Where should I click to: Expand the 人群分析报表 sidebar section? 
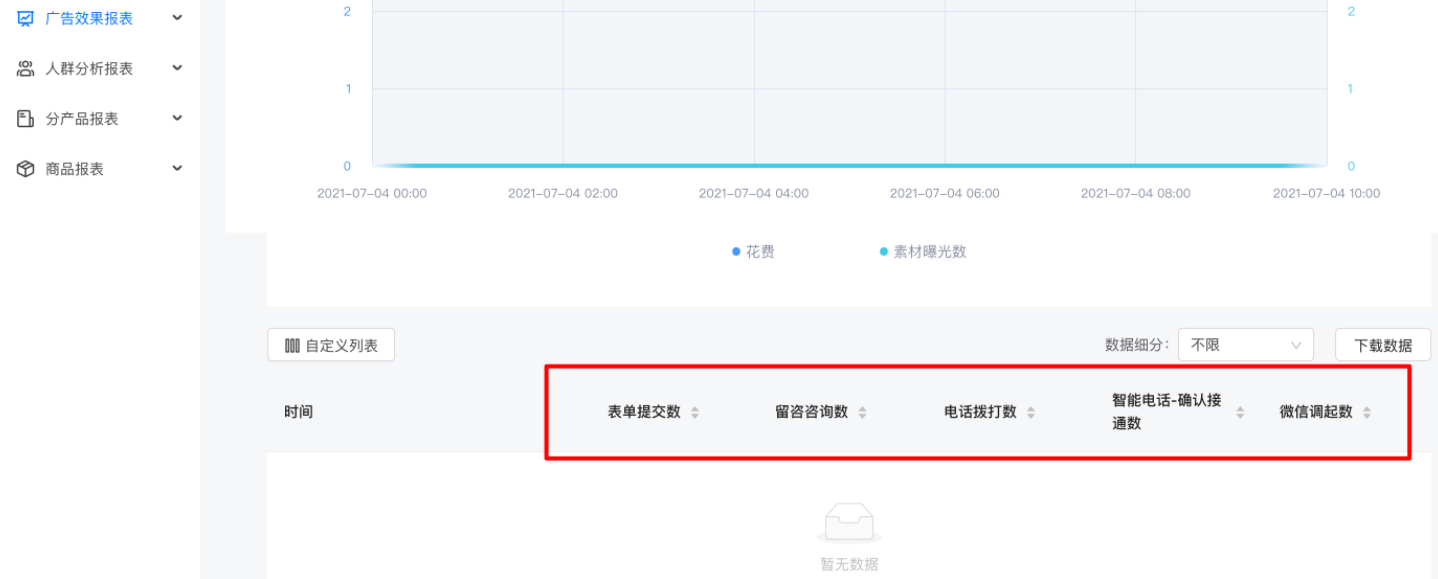[x=177, y=68]
